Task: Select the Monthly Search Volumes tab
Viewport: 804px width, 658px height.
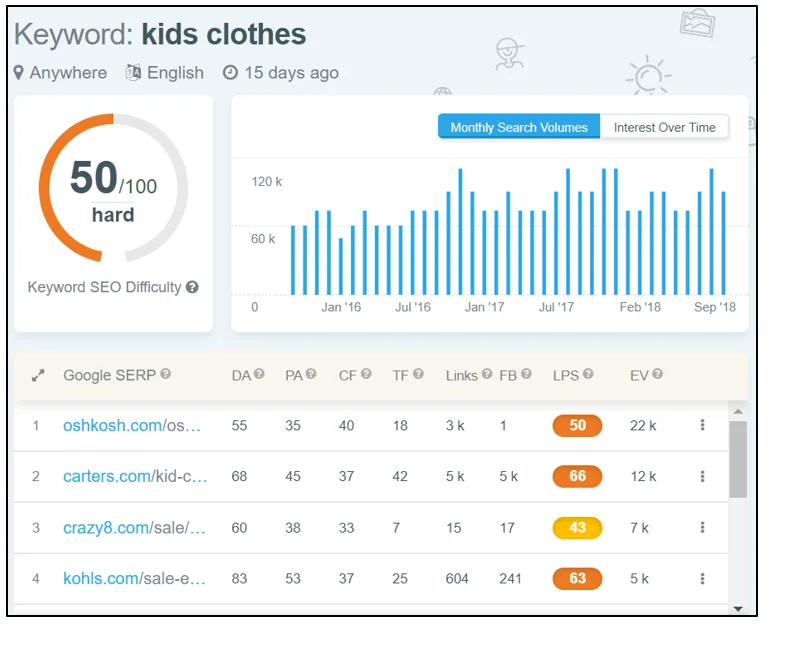Action: click(518, 127)
